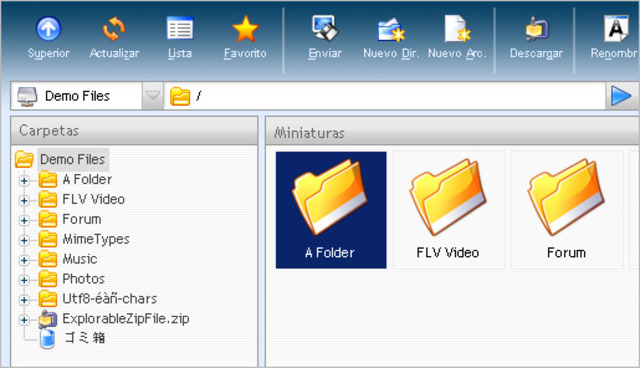Expand the Forum tree node
The height and width of the screenshot is (368, 640).
coord(24,220)
